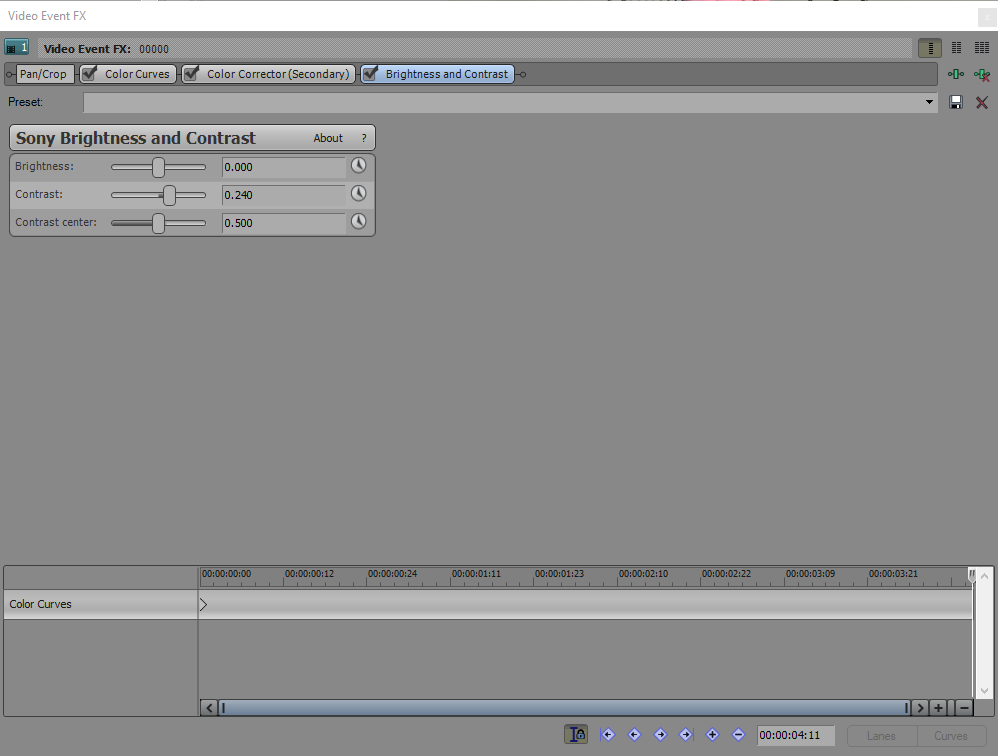This screenshot has height=756, width=998.
Task: Open the Plug-In Chain button
Action: coord(955,74)
